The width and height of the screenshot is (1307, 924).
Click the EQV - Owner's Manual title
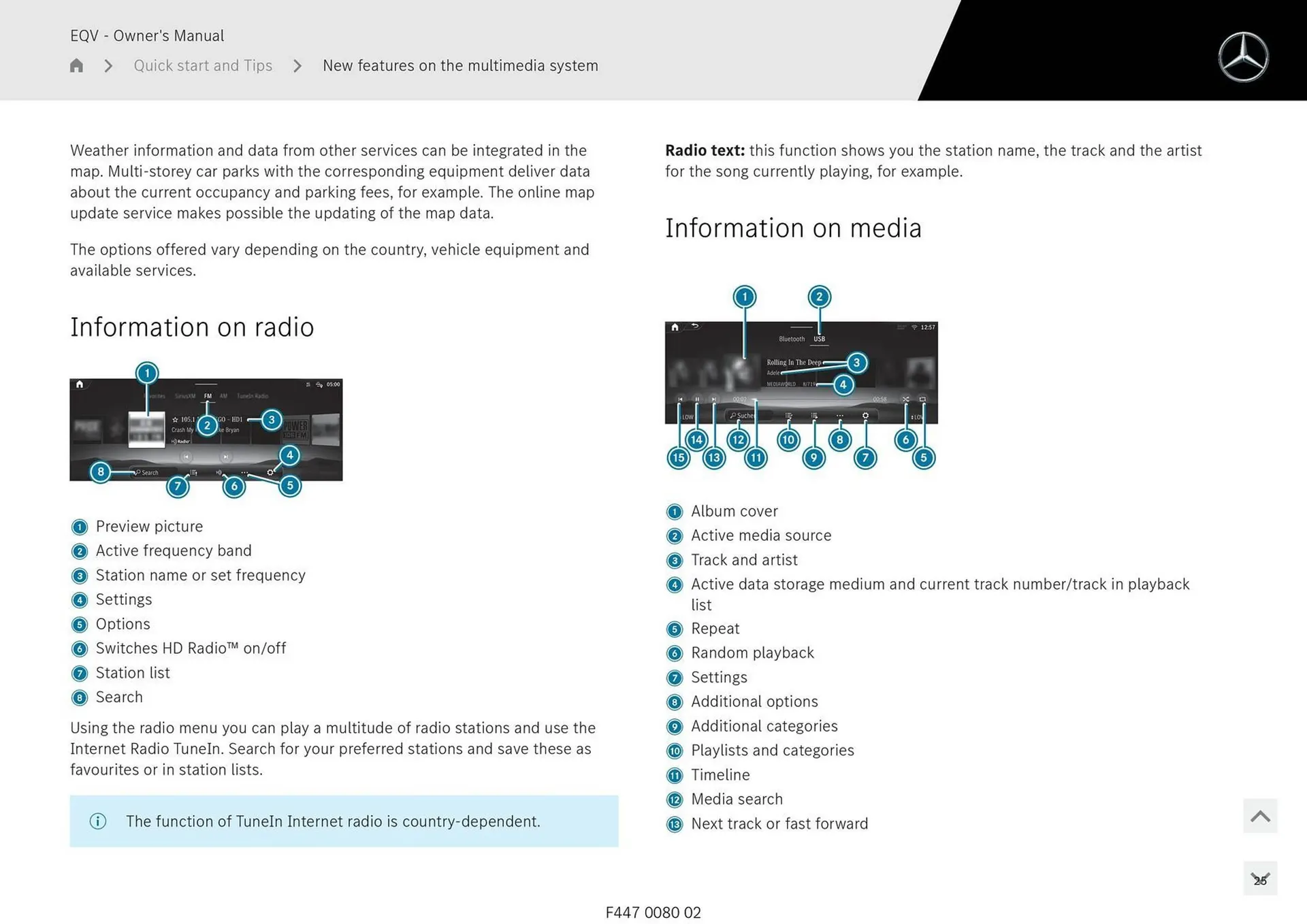coord(147,35)
